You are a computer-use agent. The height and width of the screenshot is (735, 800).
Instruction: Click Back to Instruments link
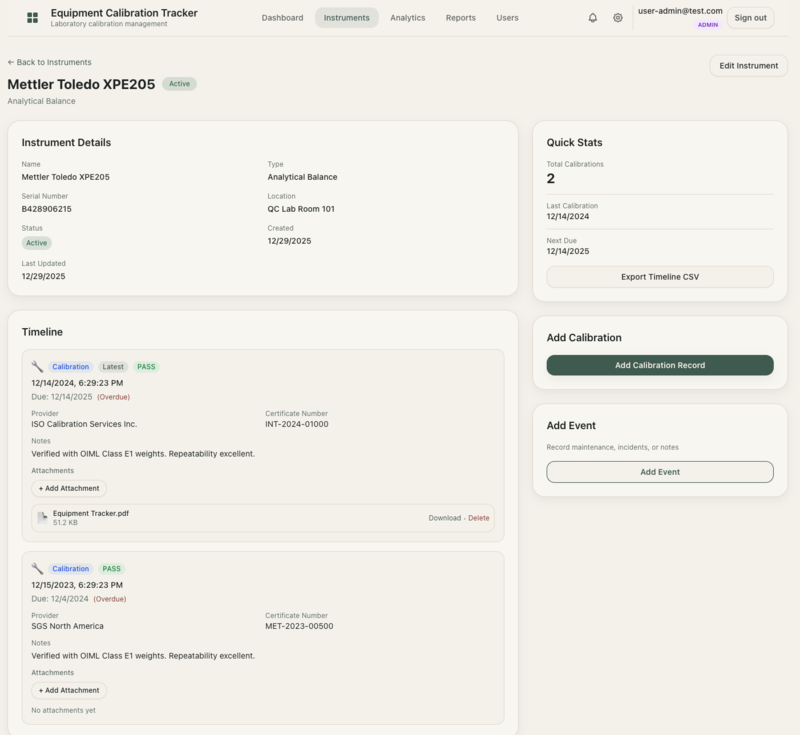pyautogui.click(x=49, y=62)
